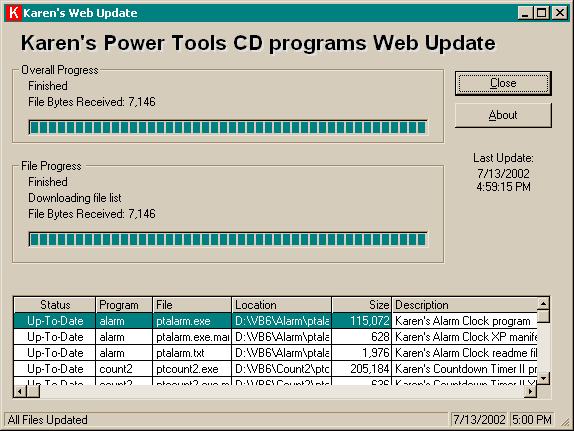Sort by the File column header
The image size is (574, 431).
pos(192,305)
